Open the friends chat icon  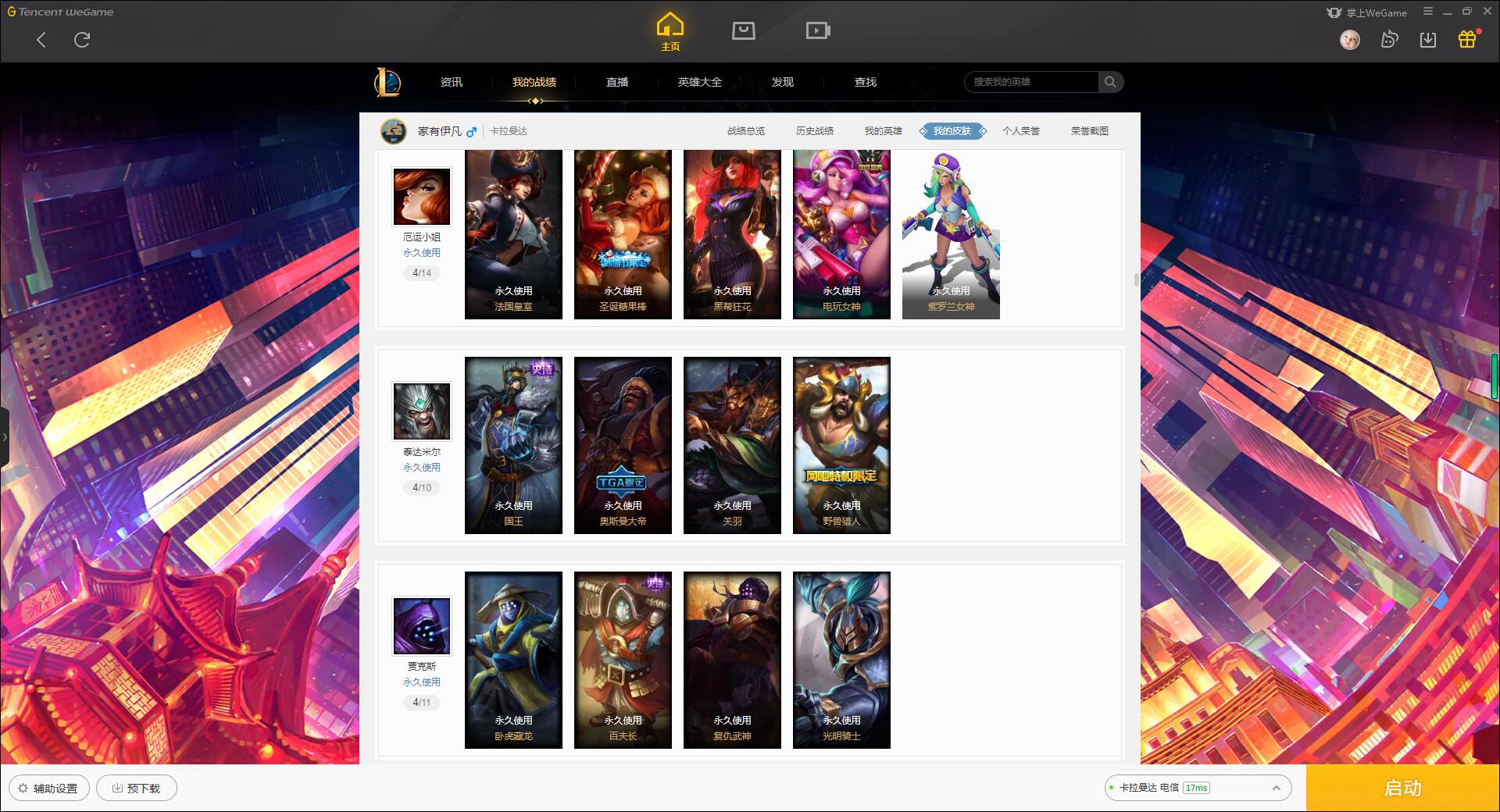1389,39
